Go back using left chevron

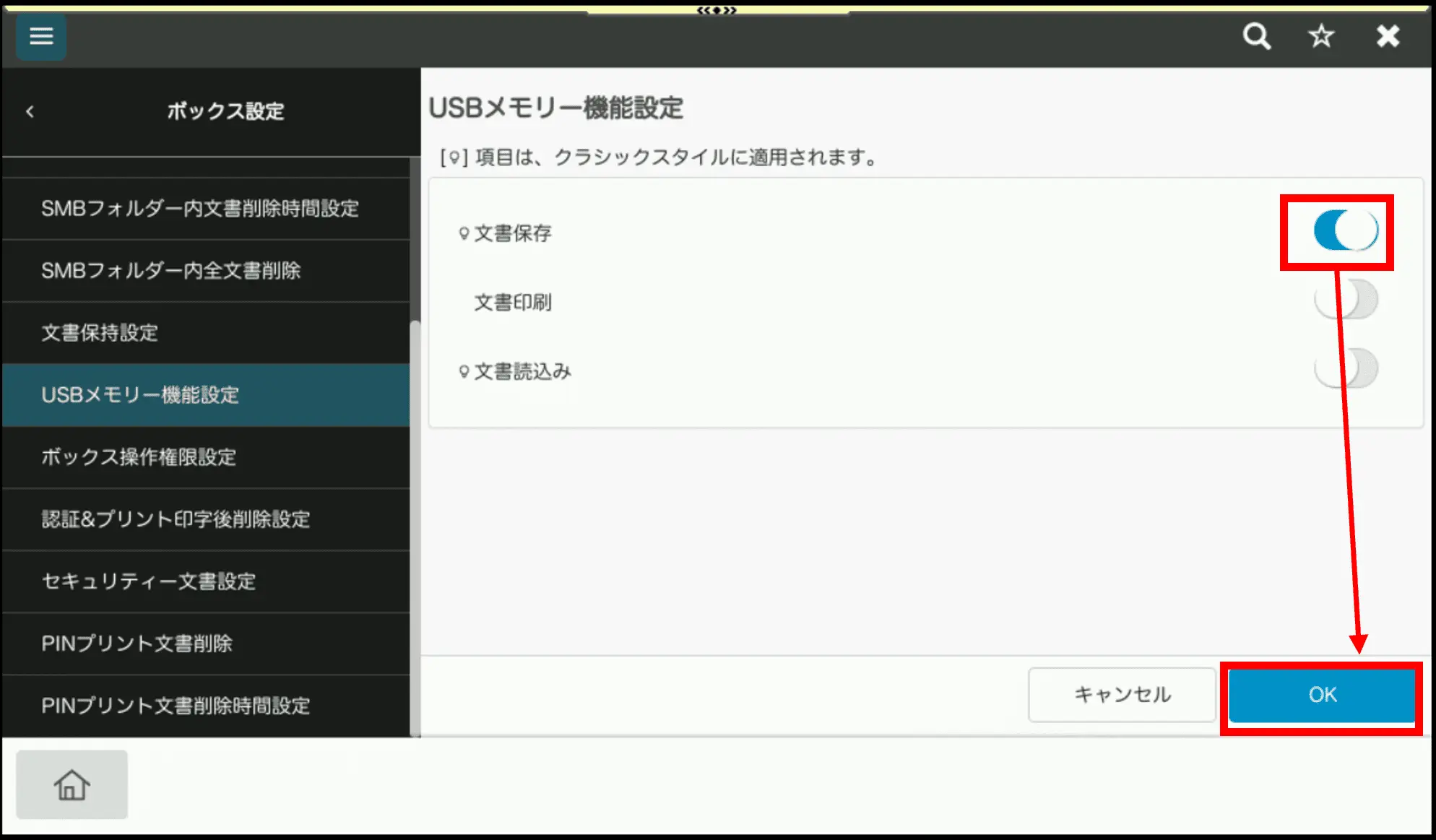[x=30, y=111]
